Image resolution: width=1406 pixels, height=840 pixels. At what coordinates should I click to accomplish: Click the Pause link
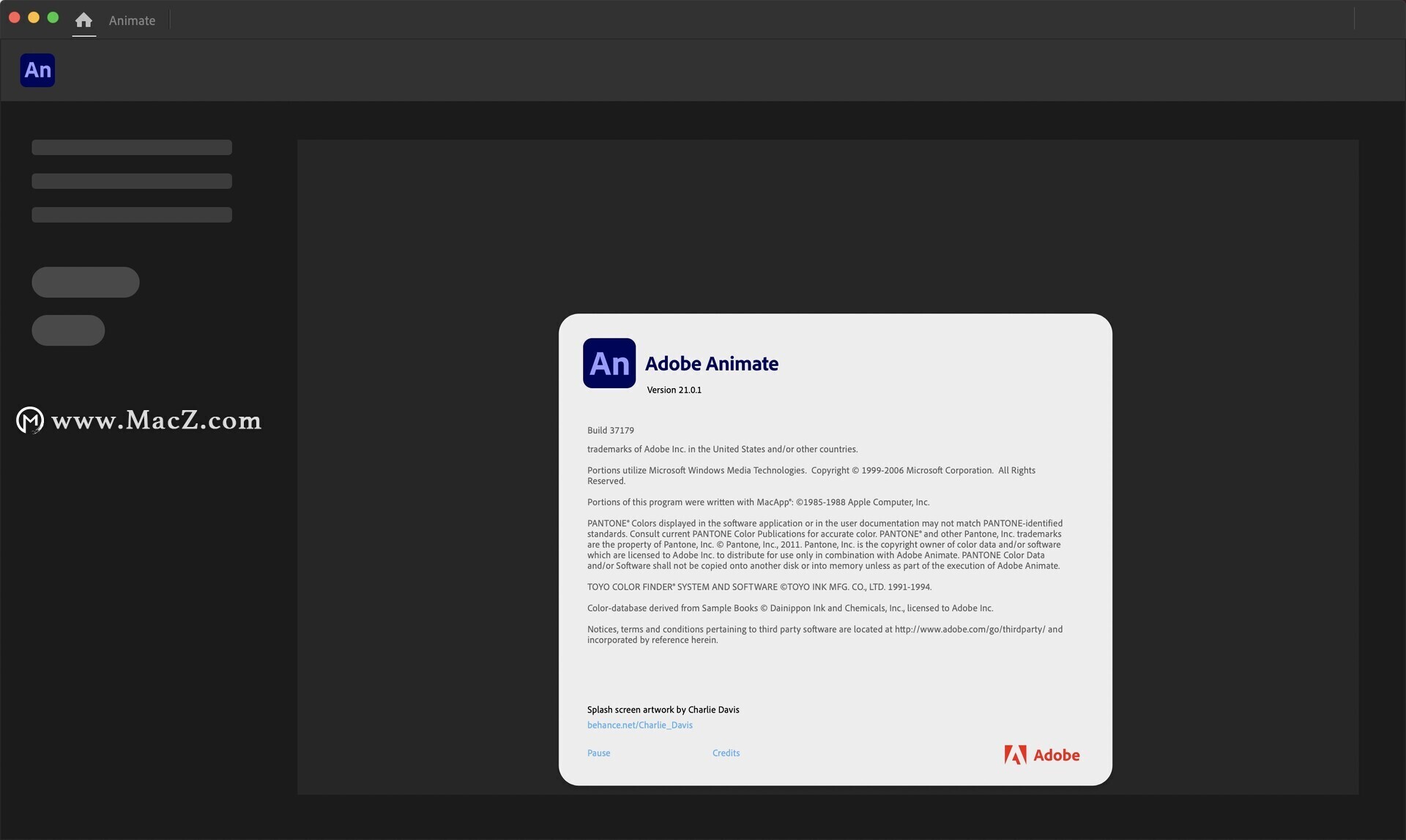click(598, 753)
